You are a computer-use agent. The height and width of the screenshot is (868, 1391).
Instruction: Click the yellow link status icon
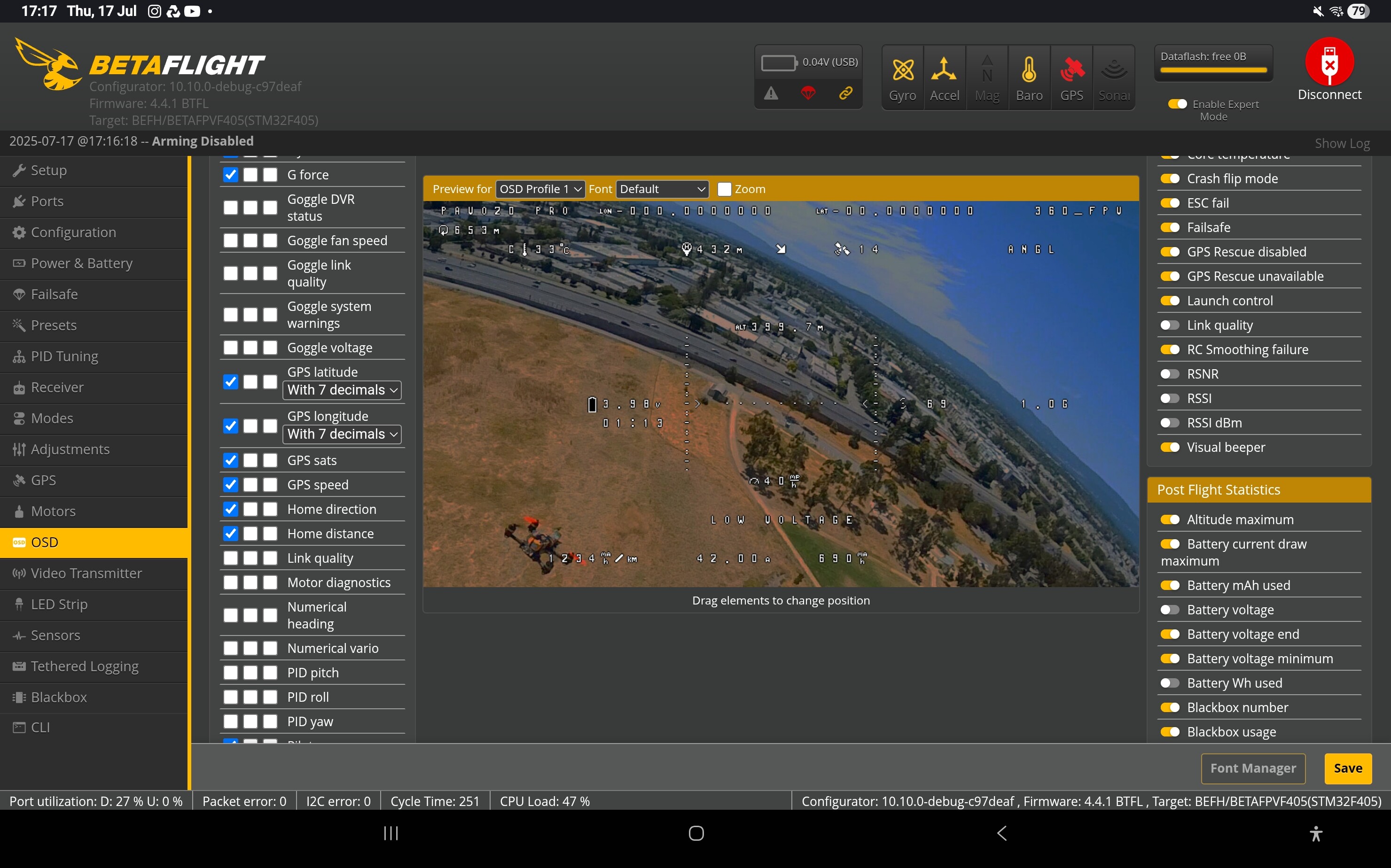point(845,93)
